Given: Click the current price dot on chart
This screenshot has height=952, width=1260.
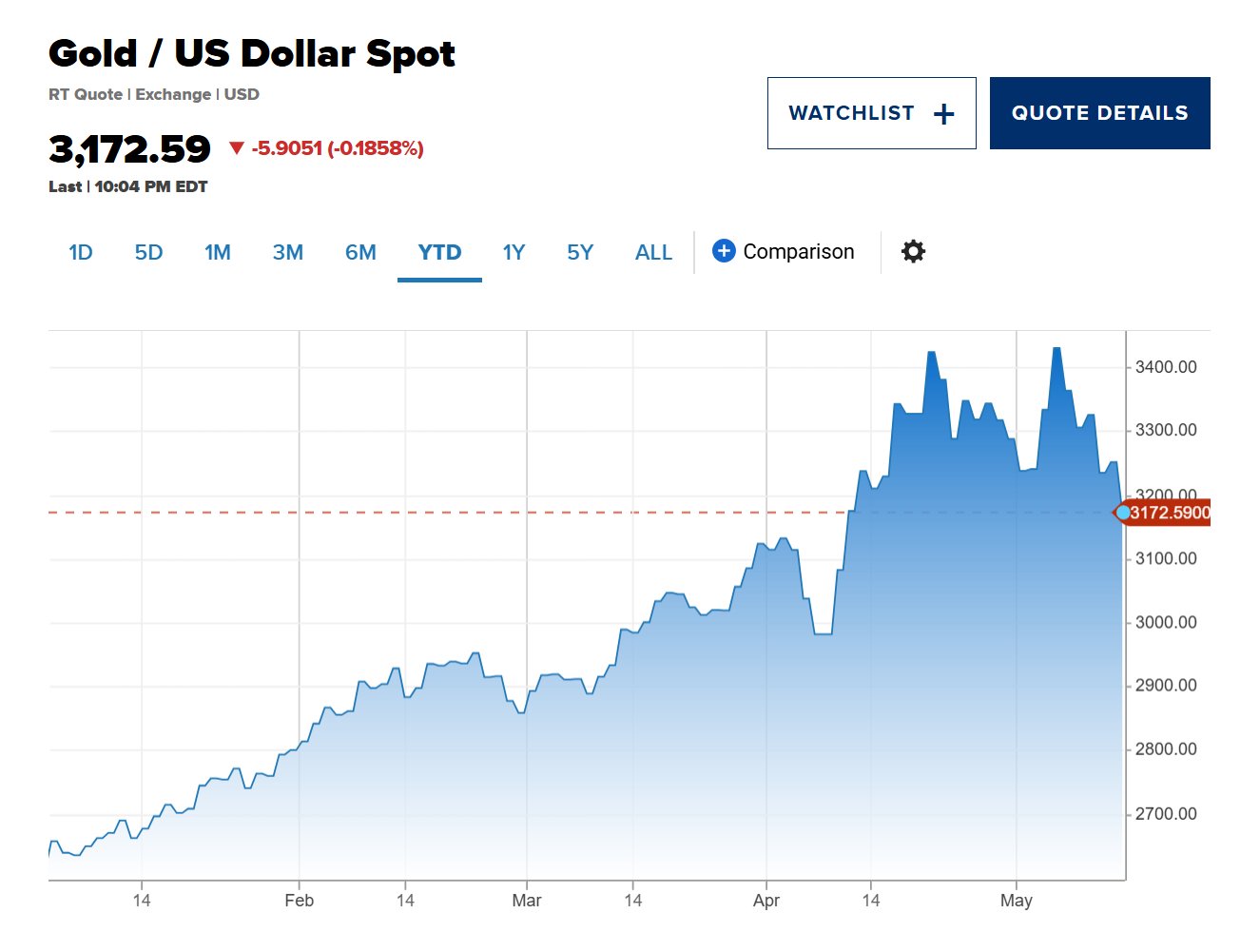Looking at the screenshot, I should tap(1123, 513).
